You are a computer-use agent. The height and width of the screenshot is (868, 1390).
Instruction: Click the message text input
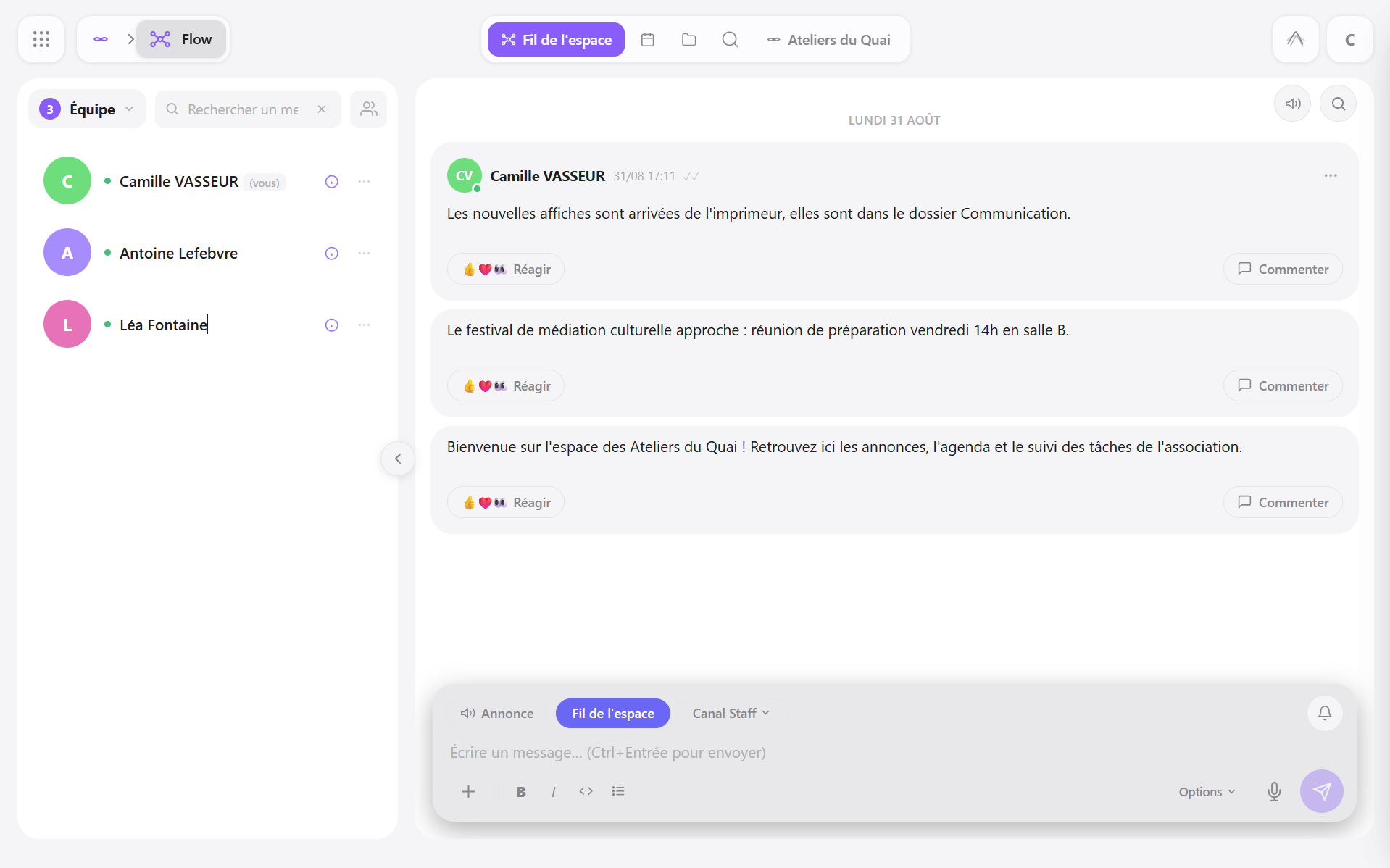point(894,752)
